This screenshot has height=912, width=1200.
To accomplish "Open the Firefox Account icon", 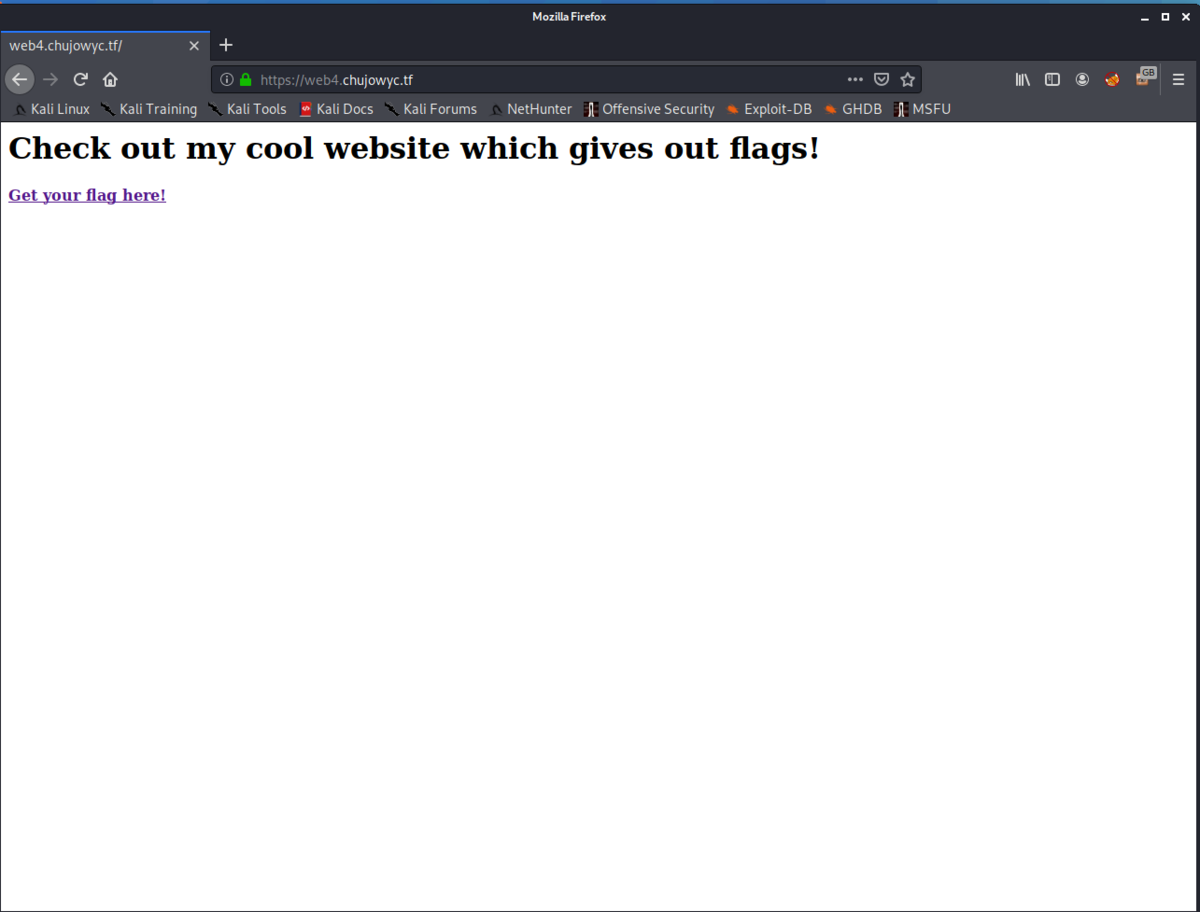I will (1082, 79).
